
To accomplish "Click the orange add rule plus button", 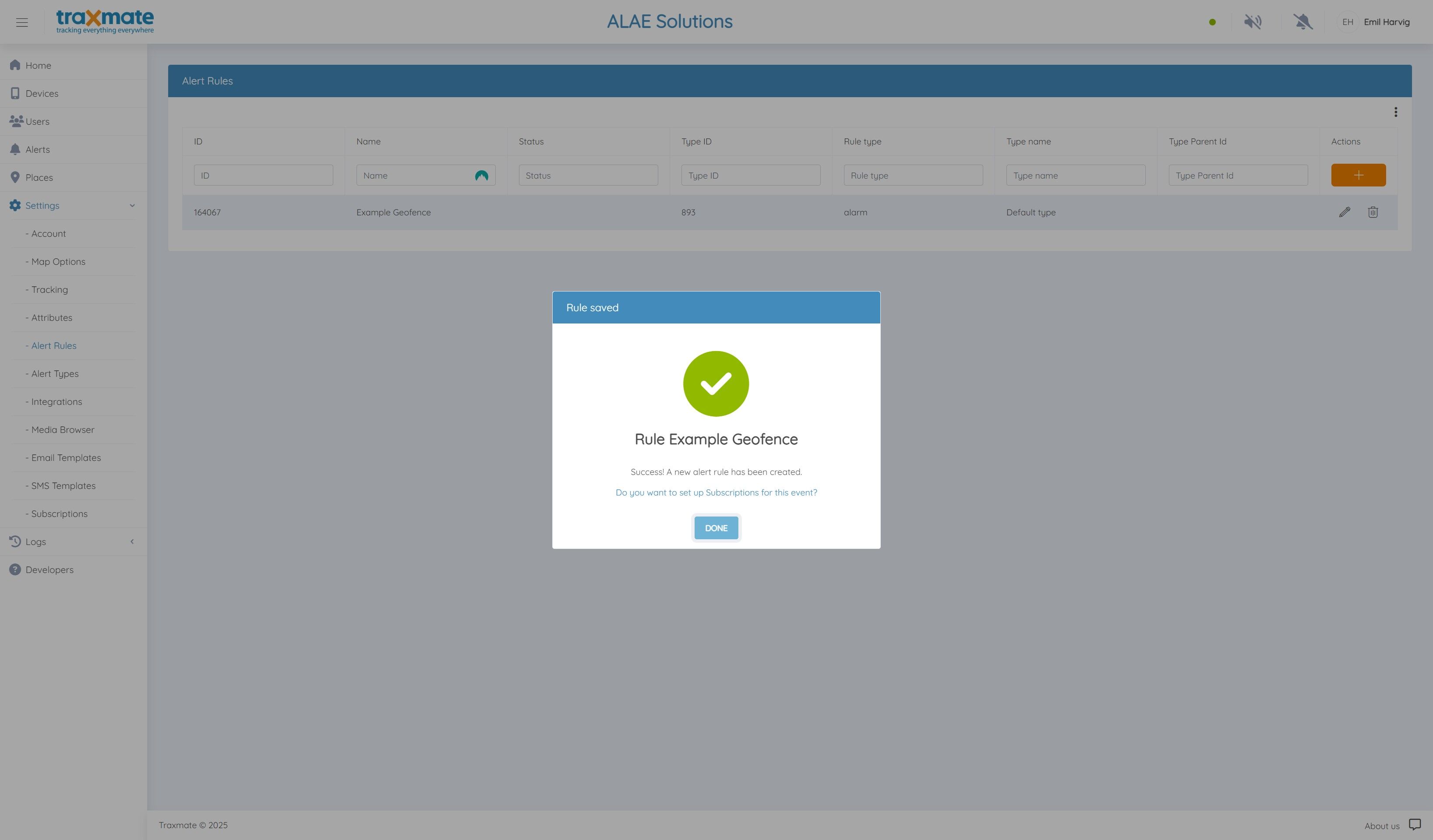I will click(x=1358, y=175).
